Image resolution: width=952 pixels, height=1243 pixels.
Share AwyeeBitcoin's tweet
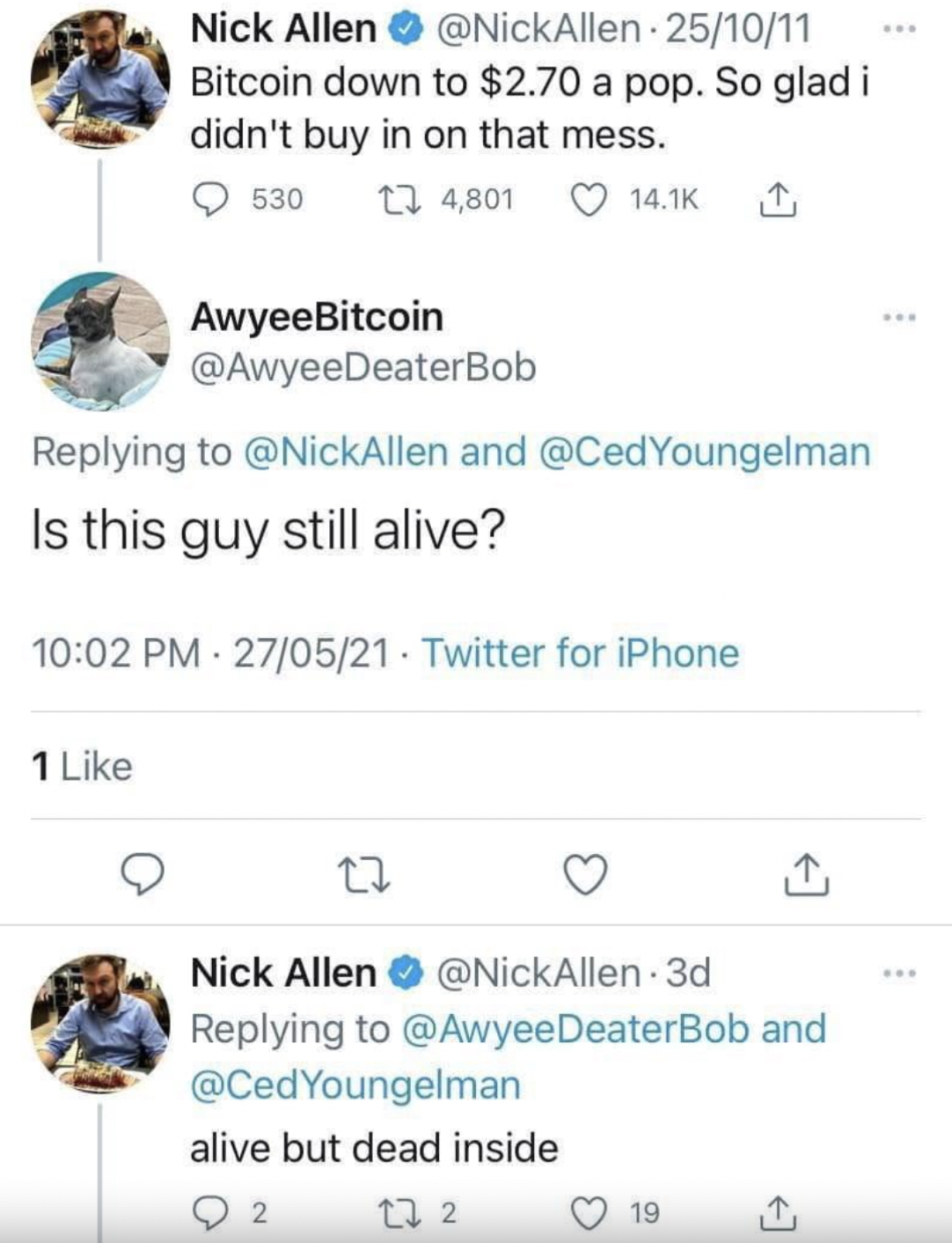click(x=807, y=874)
